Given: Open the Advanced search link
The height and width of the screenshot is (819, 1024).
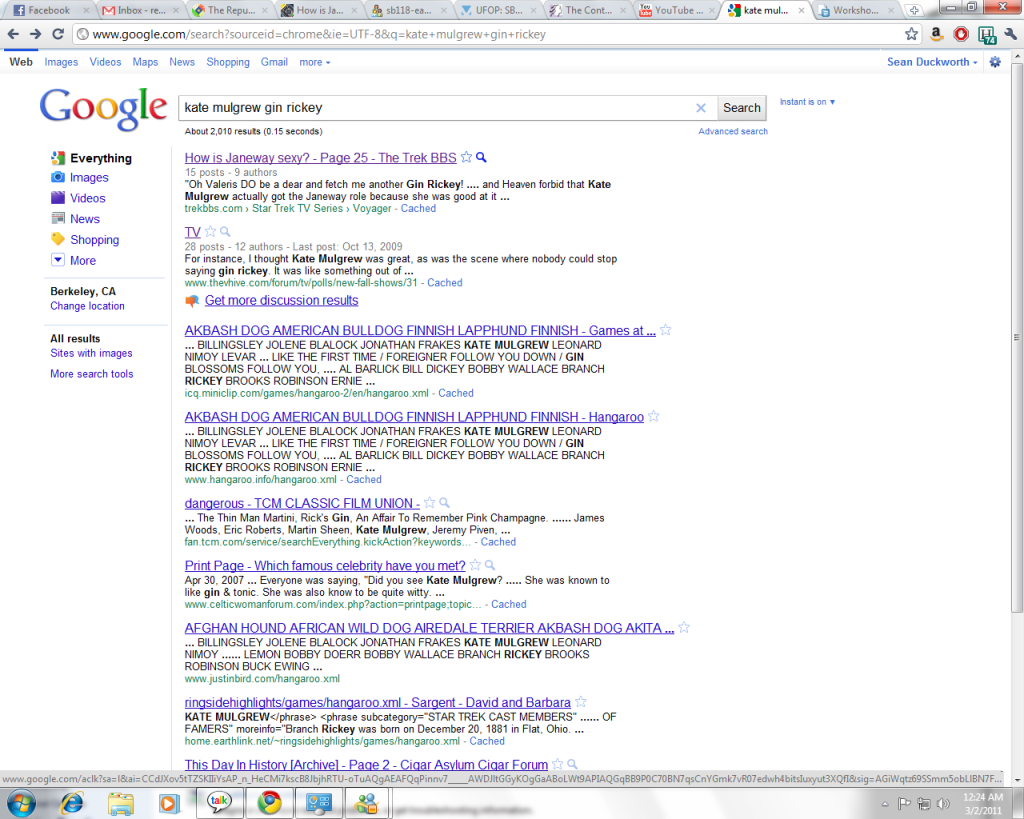Looking at the screenshot, I should tap(733, 131).
